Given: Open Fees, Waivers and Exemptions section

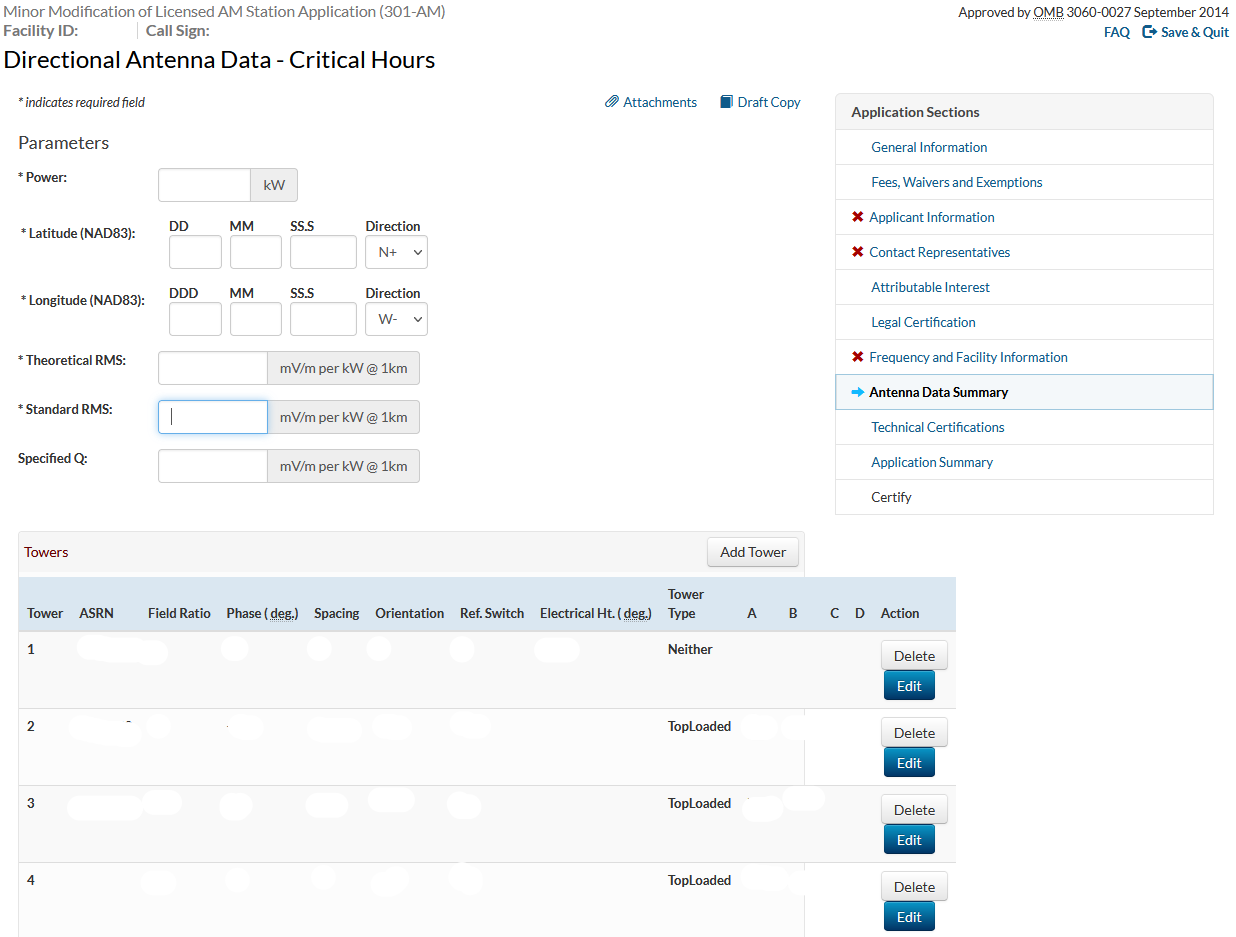Looking at the screenshot, I should [956, 182].
